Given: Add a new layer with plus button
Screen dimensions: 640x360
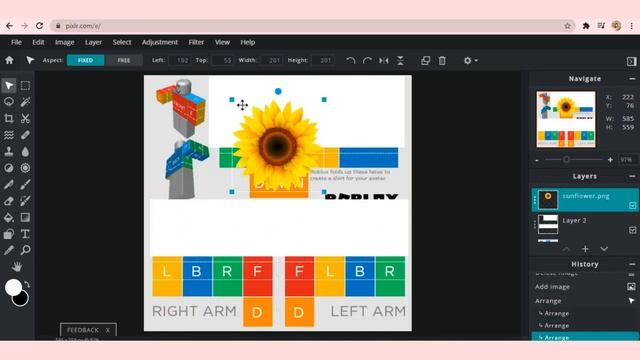Looking at the screenshot, I should [585, 249].
